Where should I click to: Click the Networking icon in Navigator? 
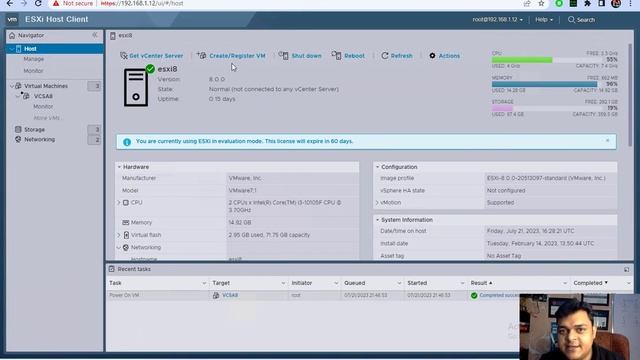[18, 139]
